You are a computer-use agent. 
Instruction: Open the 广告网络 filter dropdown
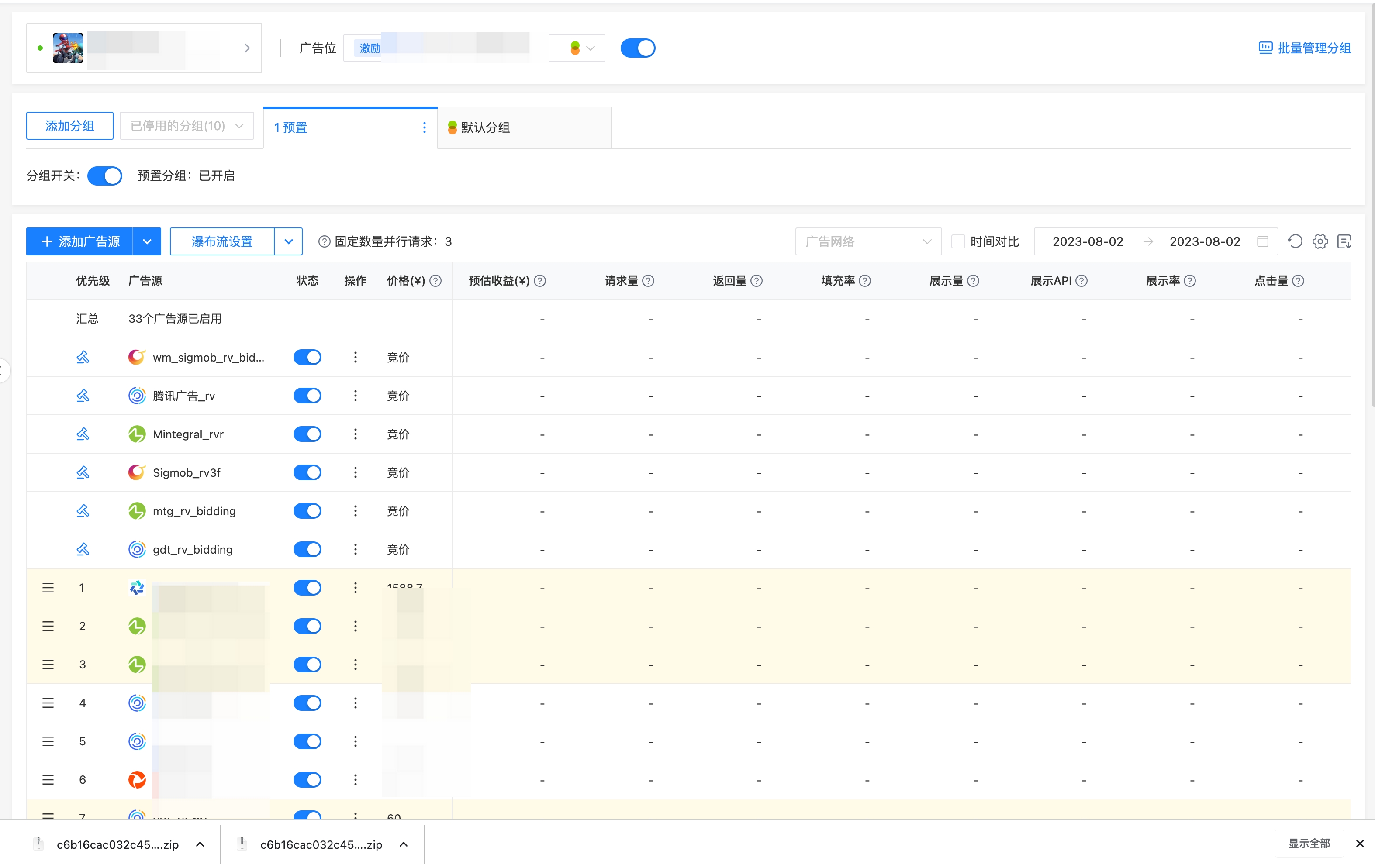pyautogui.click(x=868, y=241)
